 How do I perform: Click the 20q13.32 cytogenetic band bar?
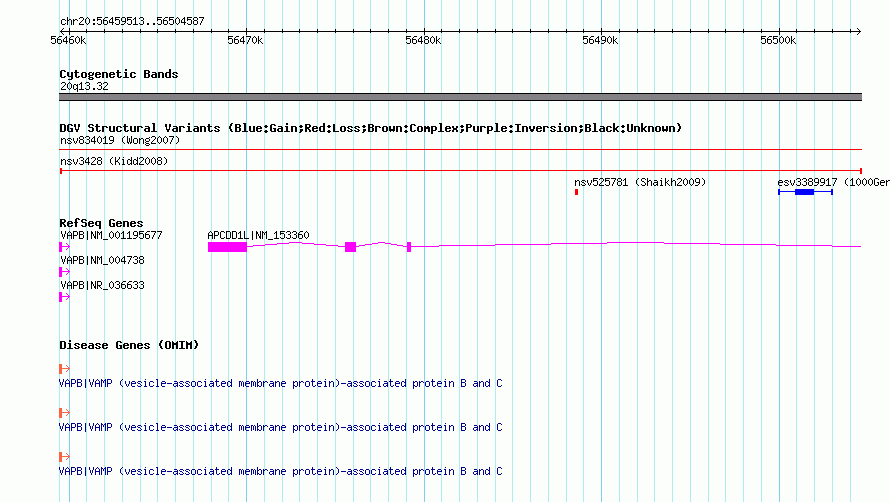tap(460, 97)
